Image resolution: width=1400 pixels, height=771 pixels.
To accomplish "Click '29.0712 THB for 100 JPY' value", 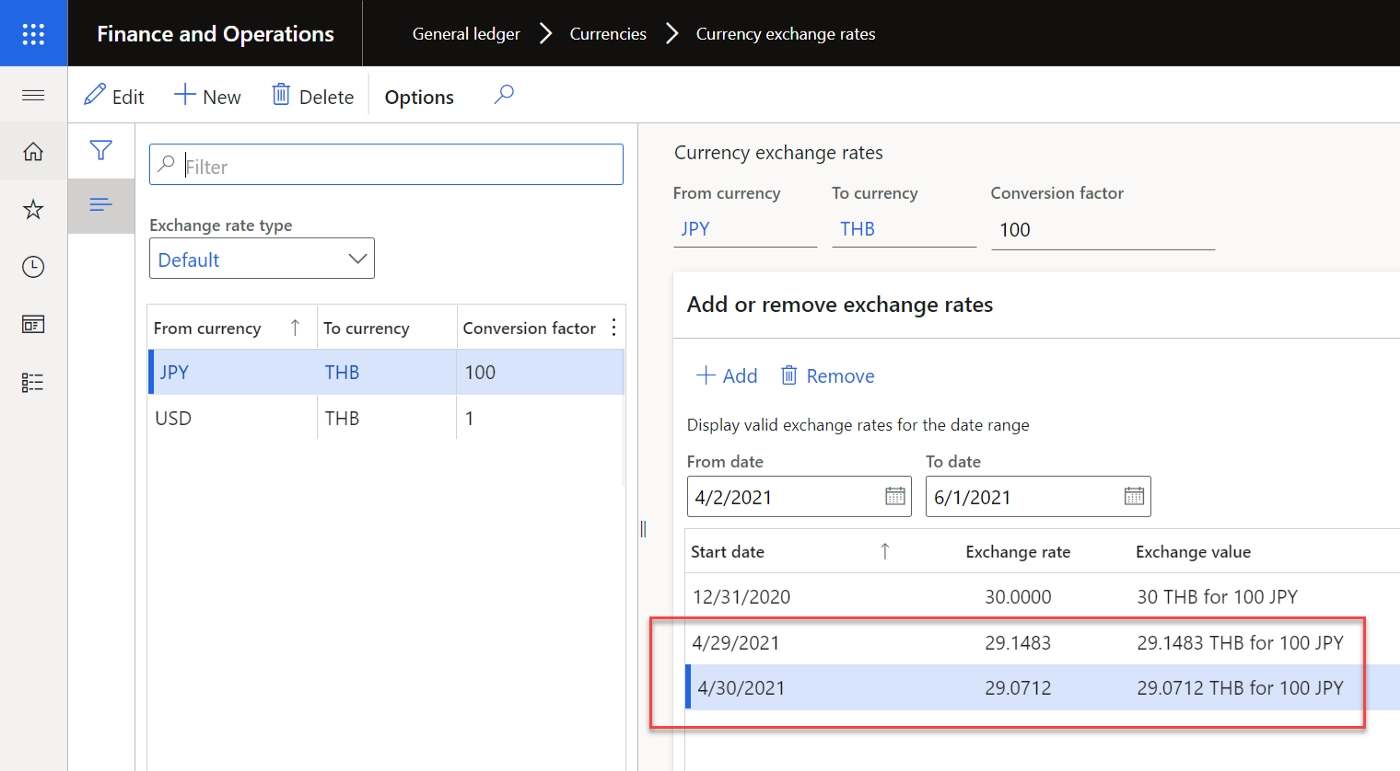I will tap(1240, 687).
